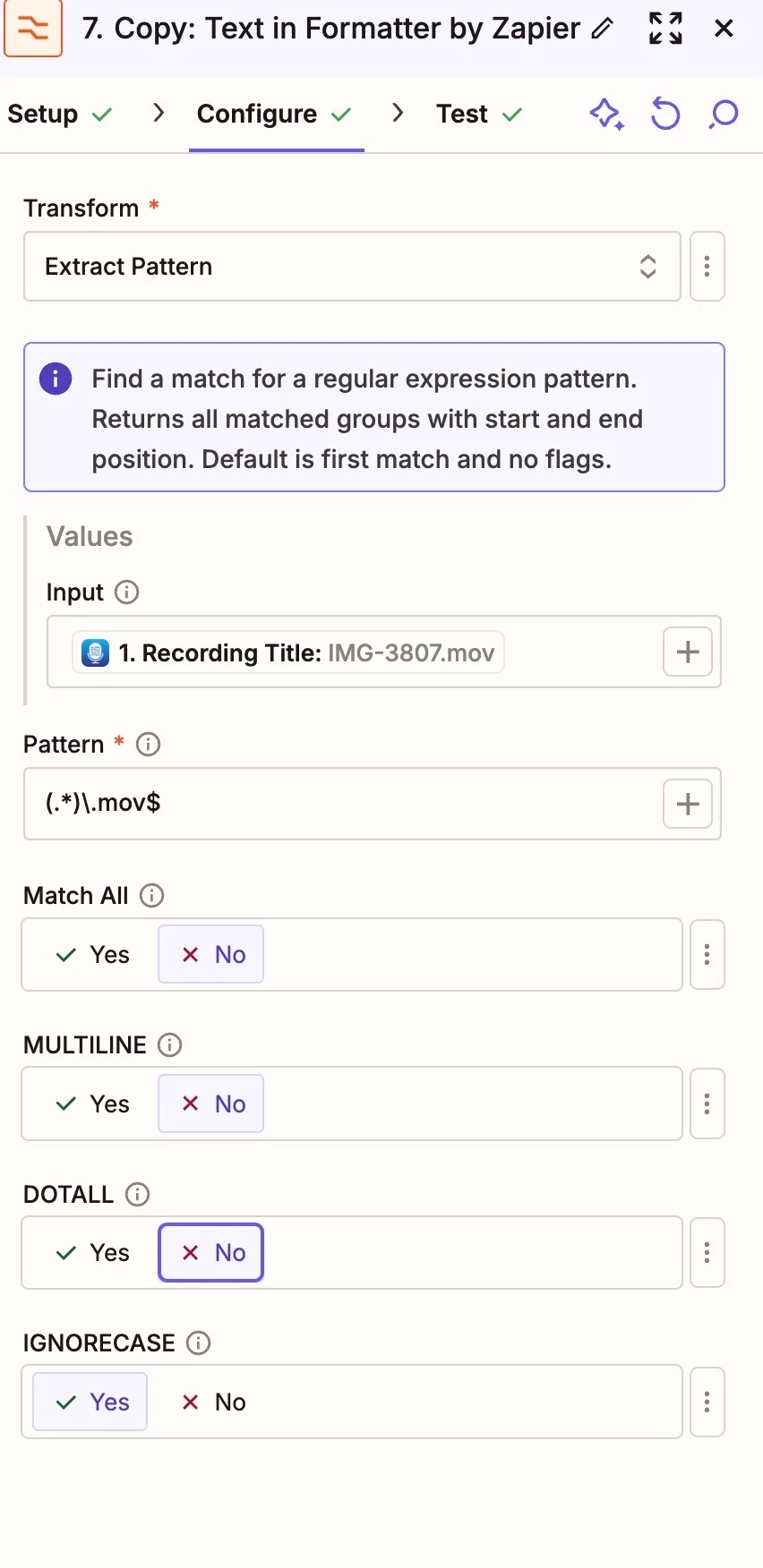The height and width of the screenshot is (1568, 763).
Task: Set IGNORECASE to No
Action: point(212,1402)
